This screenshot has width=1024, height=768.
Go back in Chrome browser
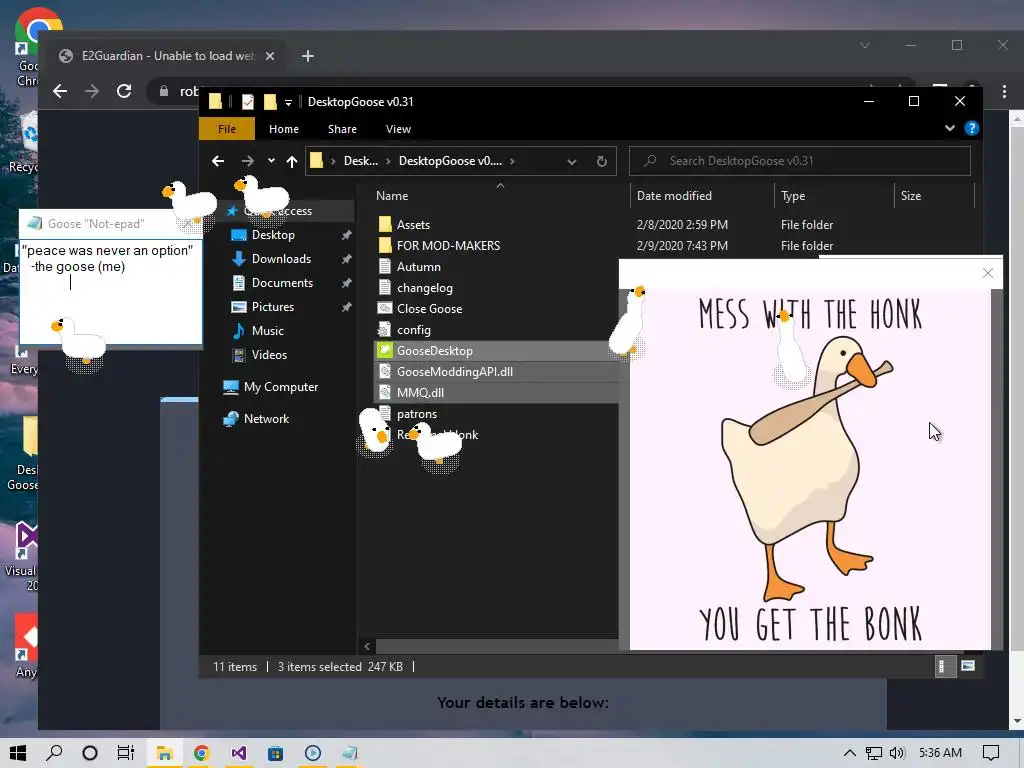60,91
